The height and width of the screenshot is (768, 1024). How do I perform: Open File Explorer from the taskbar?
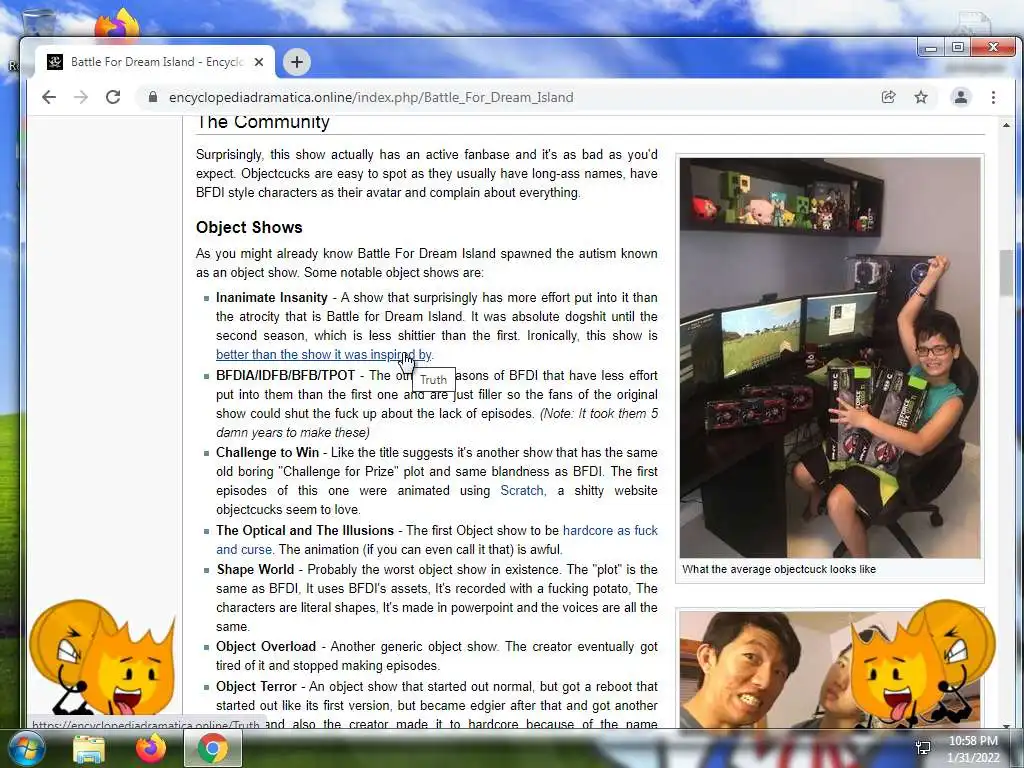tap(89, 749)
